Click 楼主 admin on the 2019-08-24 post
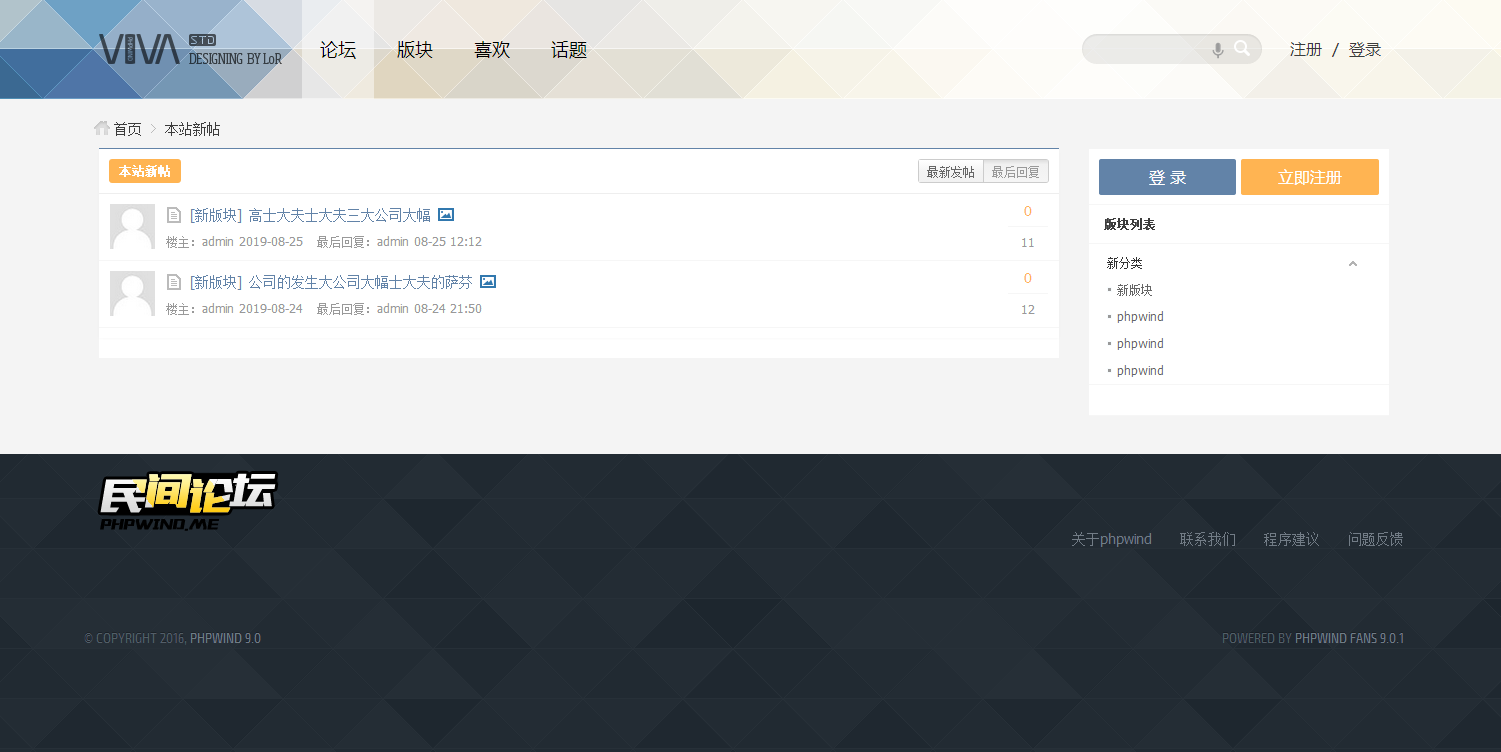1501x752 pixels. point(217,309)
